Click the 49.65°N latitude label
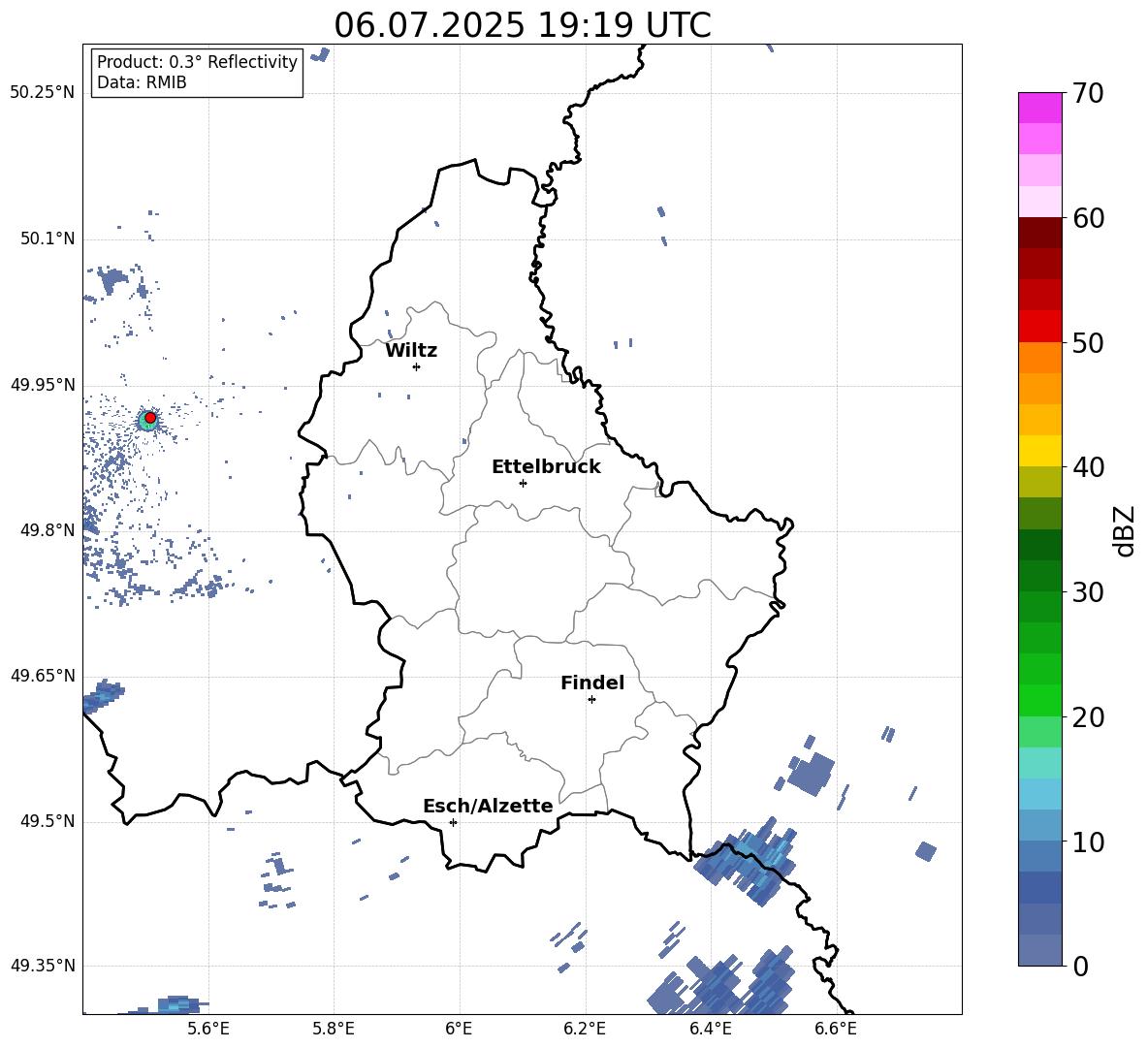Viewport: 1148px width, 1048px height. pos(43,675)
